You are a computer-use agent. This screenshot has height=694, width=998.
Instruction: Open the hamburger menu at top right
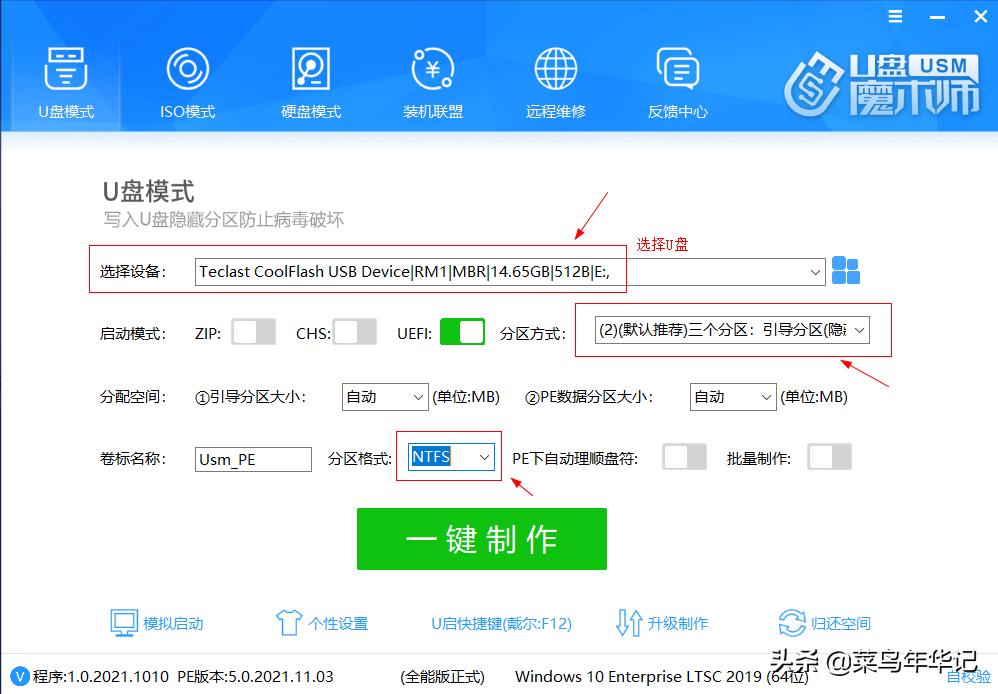(894, 16)
